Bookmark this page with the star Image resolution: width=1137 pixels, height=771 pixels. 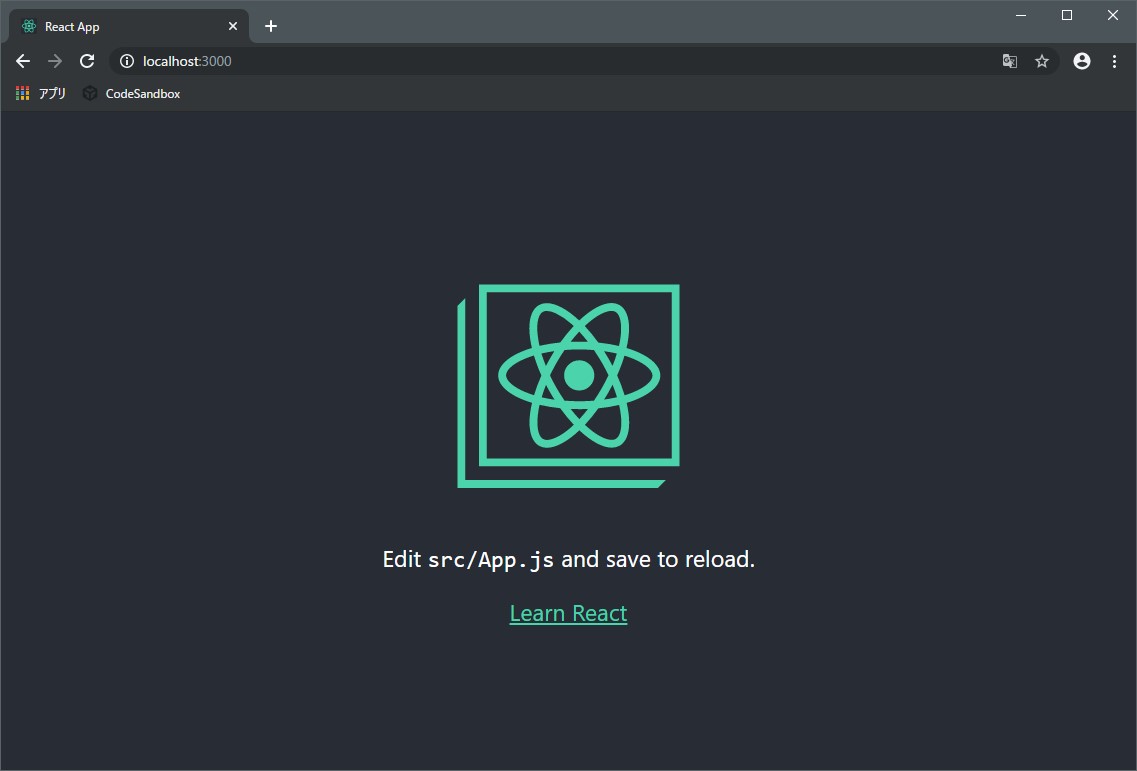pos(1042,62)
